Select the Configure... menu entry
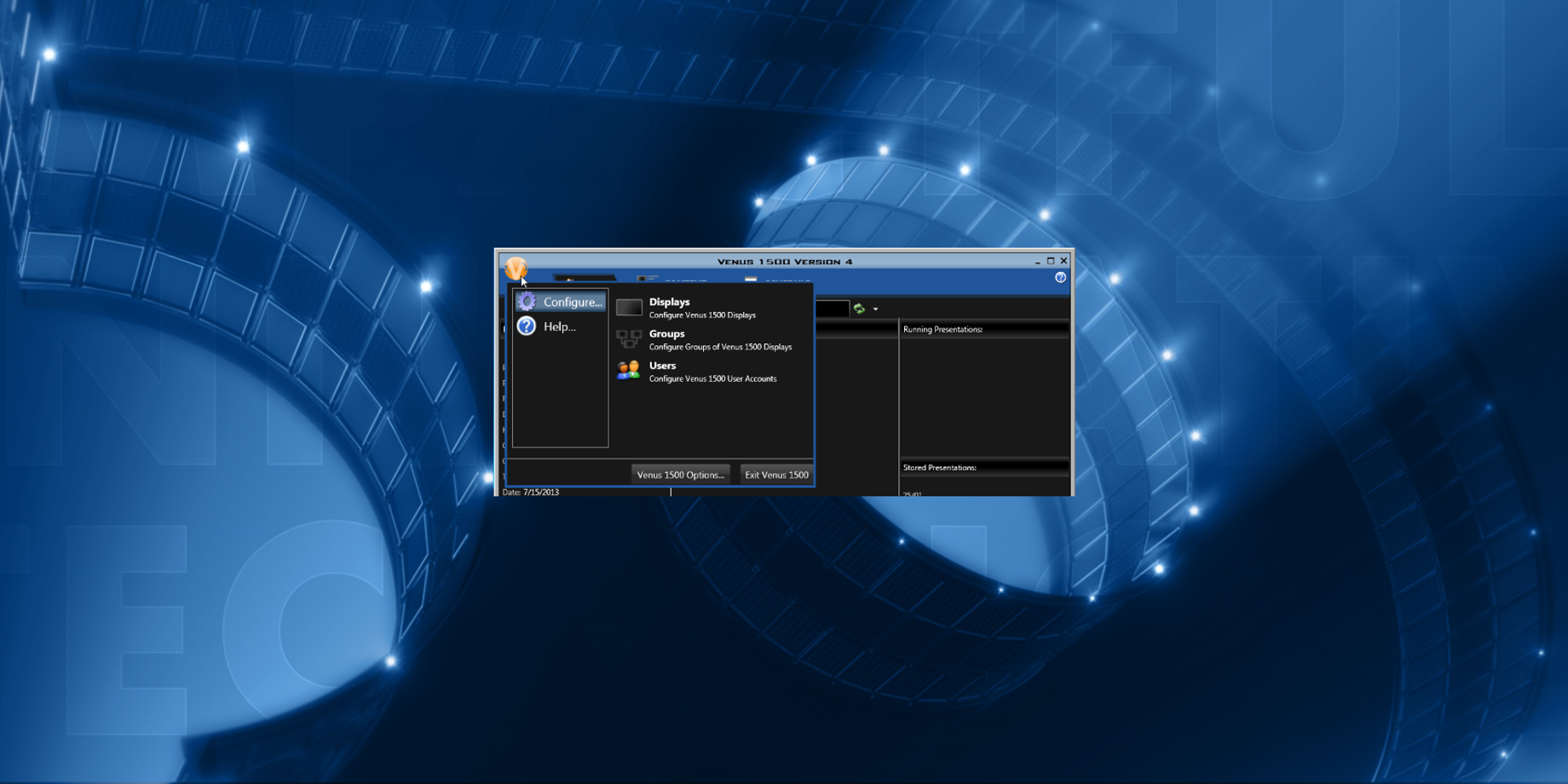Viewport: 1568px width, 784px height. point(572,303)
